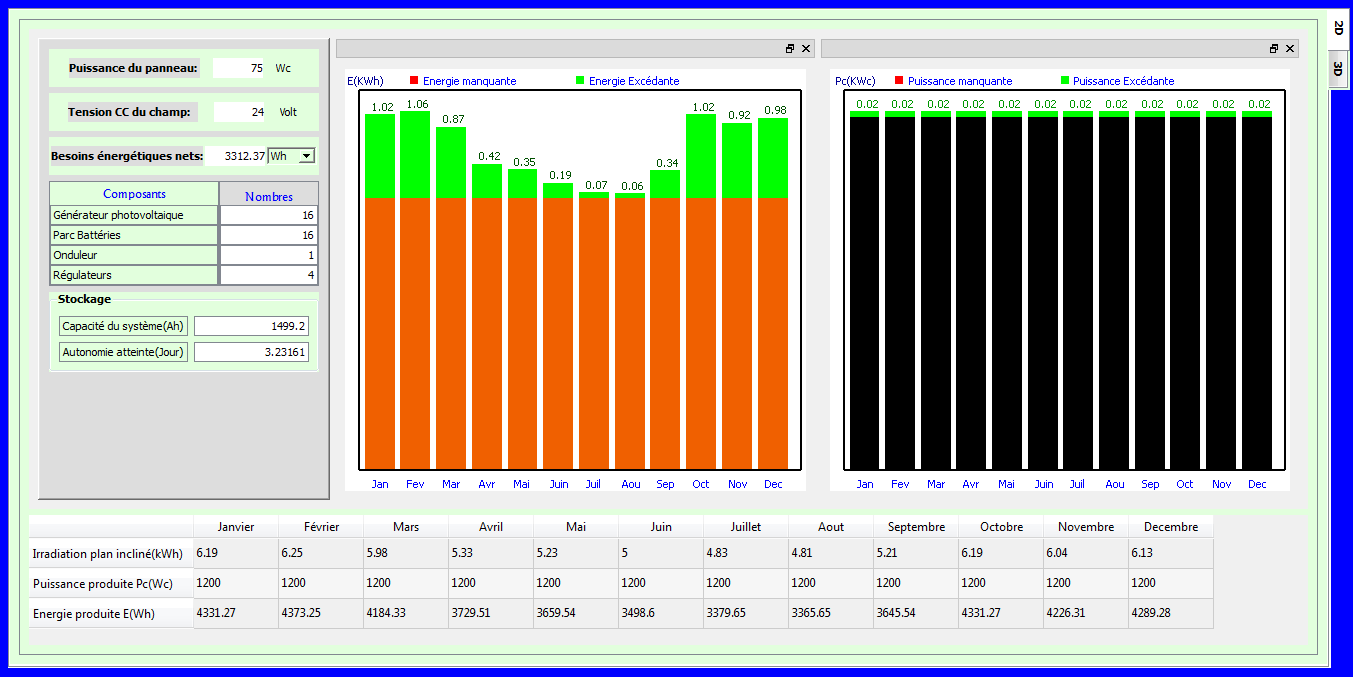Restore the energy chart panel window
This screenshot has width=1353, height=677.
[790, 49]
